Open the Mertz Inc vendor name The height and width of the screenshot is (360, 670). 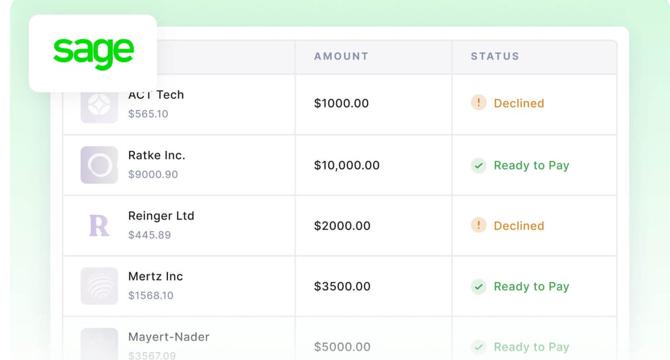pos(156,276)
